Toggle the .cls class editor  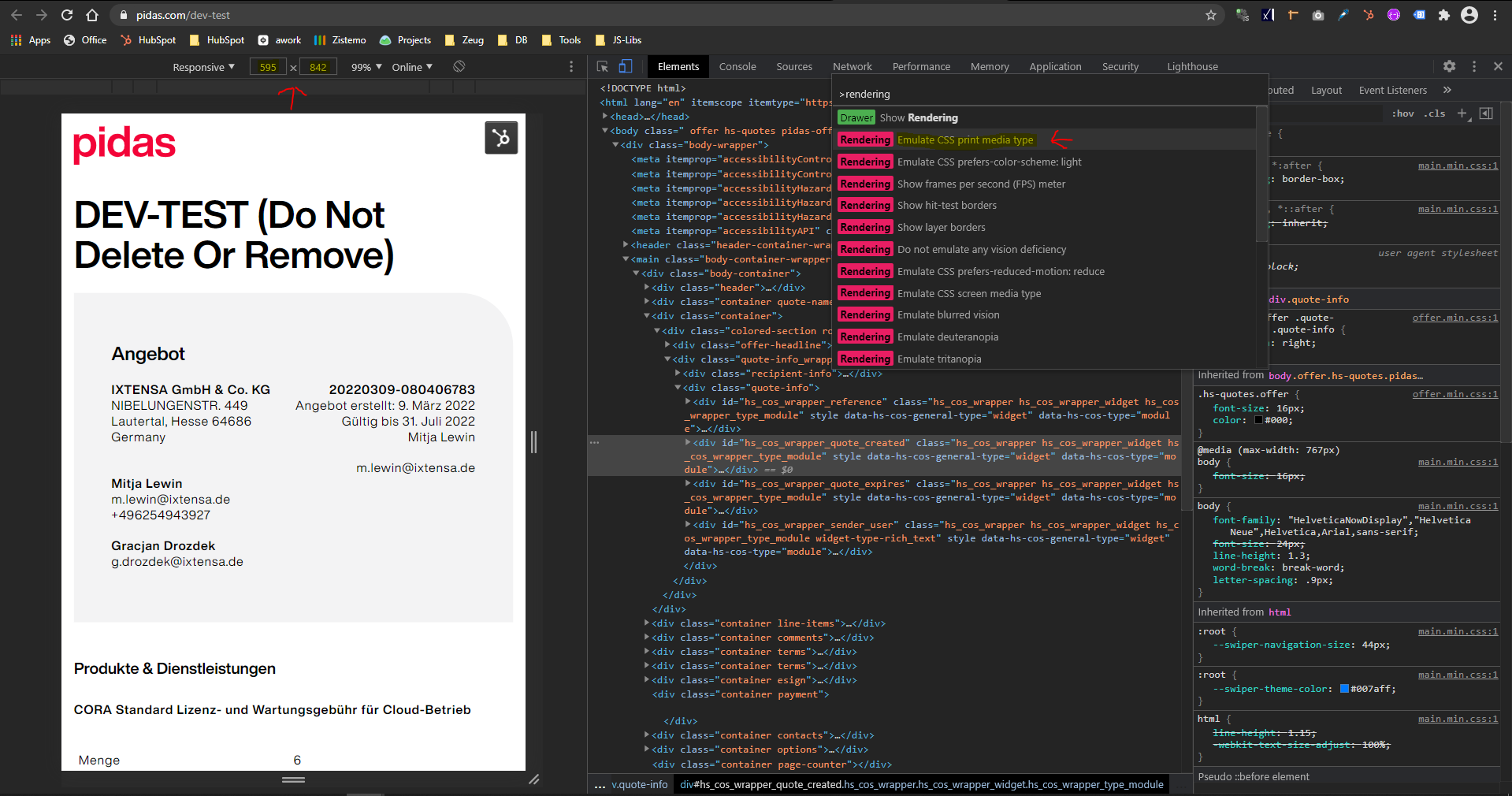click(x=1435, y=113)
